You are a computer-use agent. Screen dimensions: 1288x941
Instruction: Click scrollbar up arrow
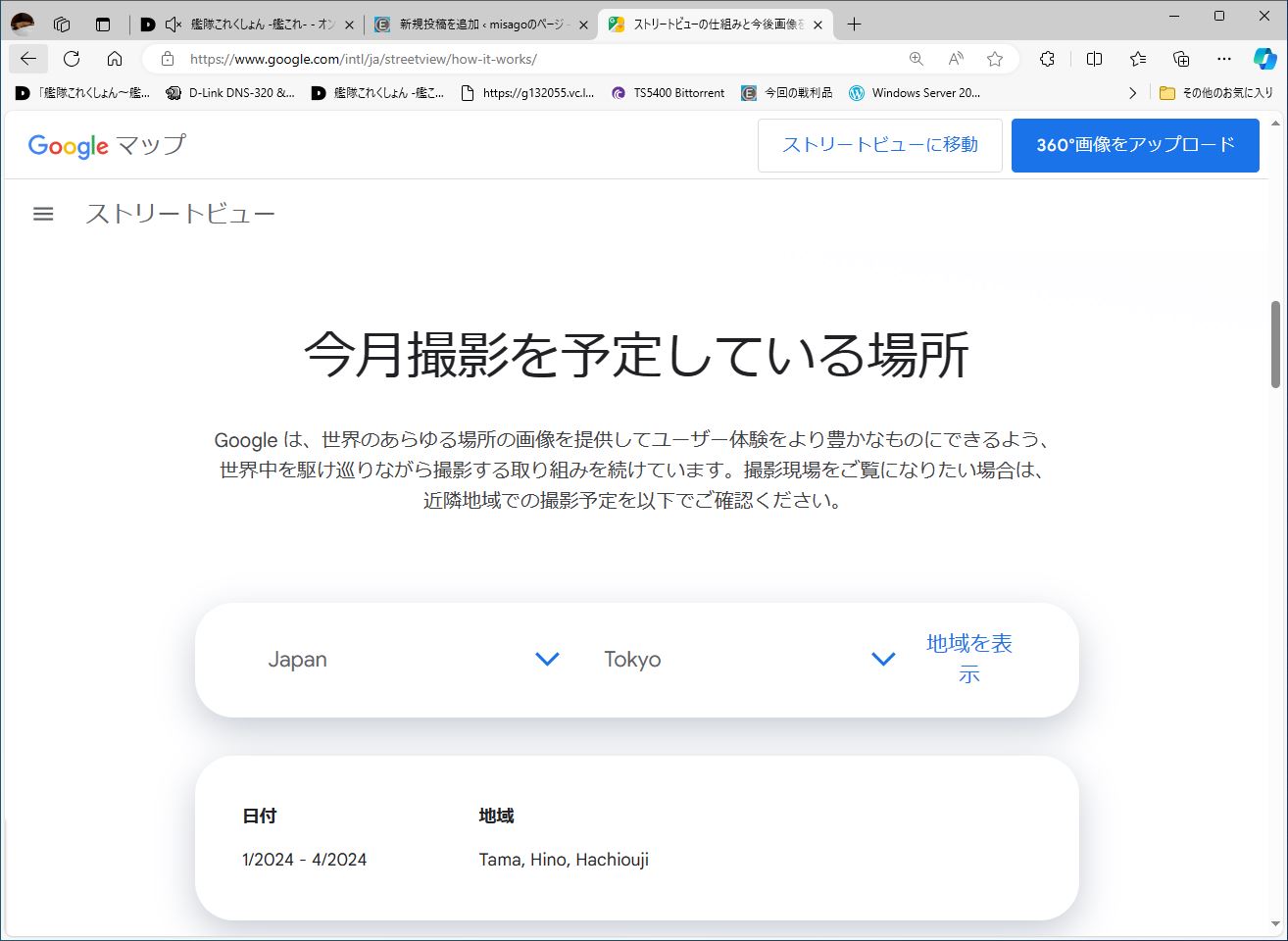(x=1275, y=124)
